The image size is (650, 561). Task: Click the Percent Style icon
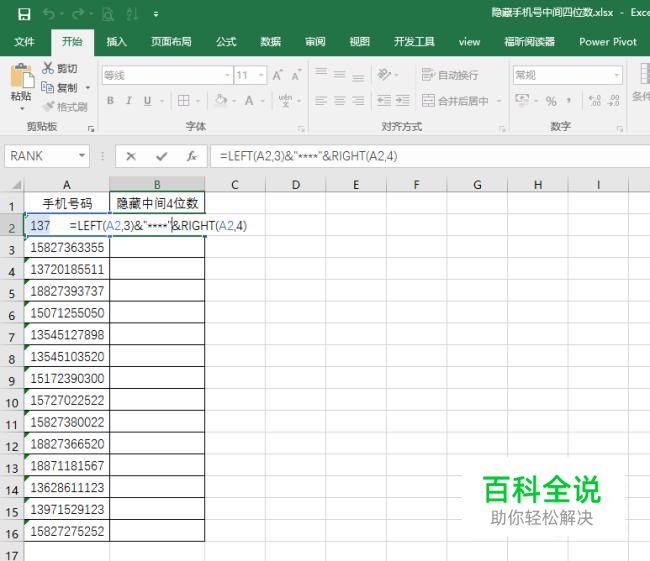(x=551, y=101)
